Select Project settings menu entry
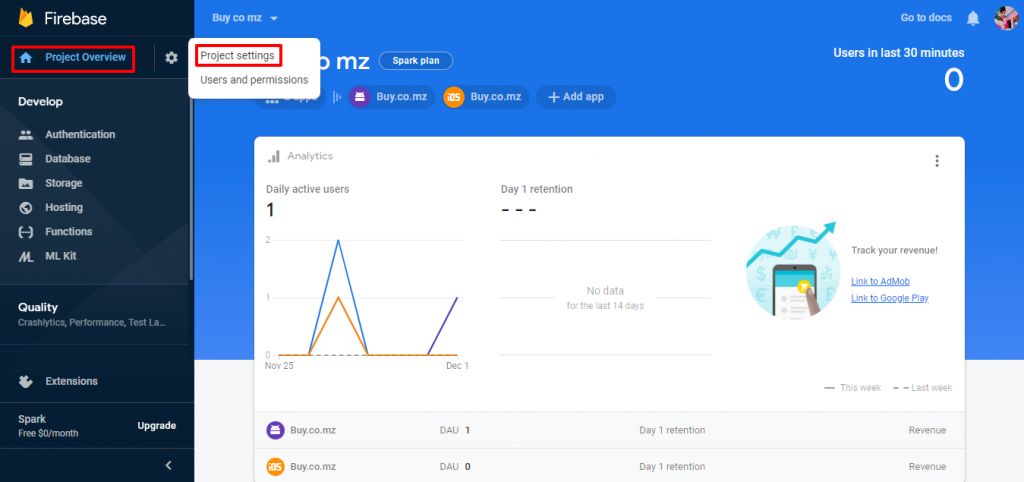Screen dimensions: 1024x482 tap(237, 56)
